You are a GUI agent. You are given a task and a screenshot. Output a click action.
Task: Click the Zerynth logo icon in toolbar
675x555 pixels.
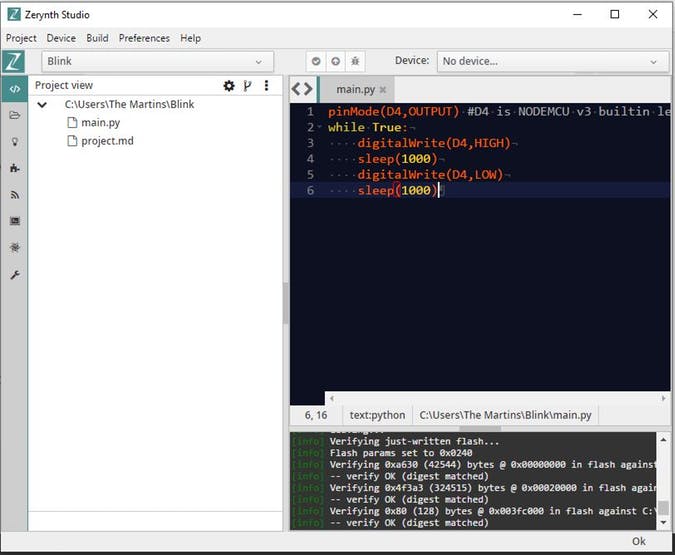click(13, 62)
